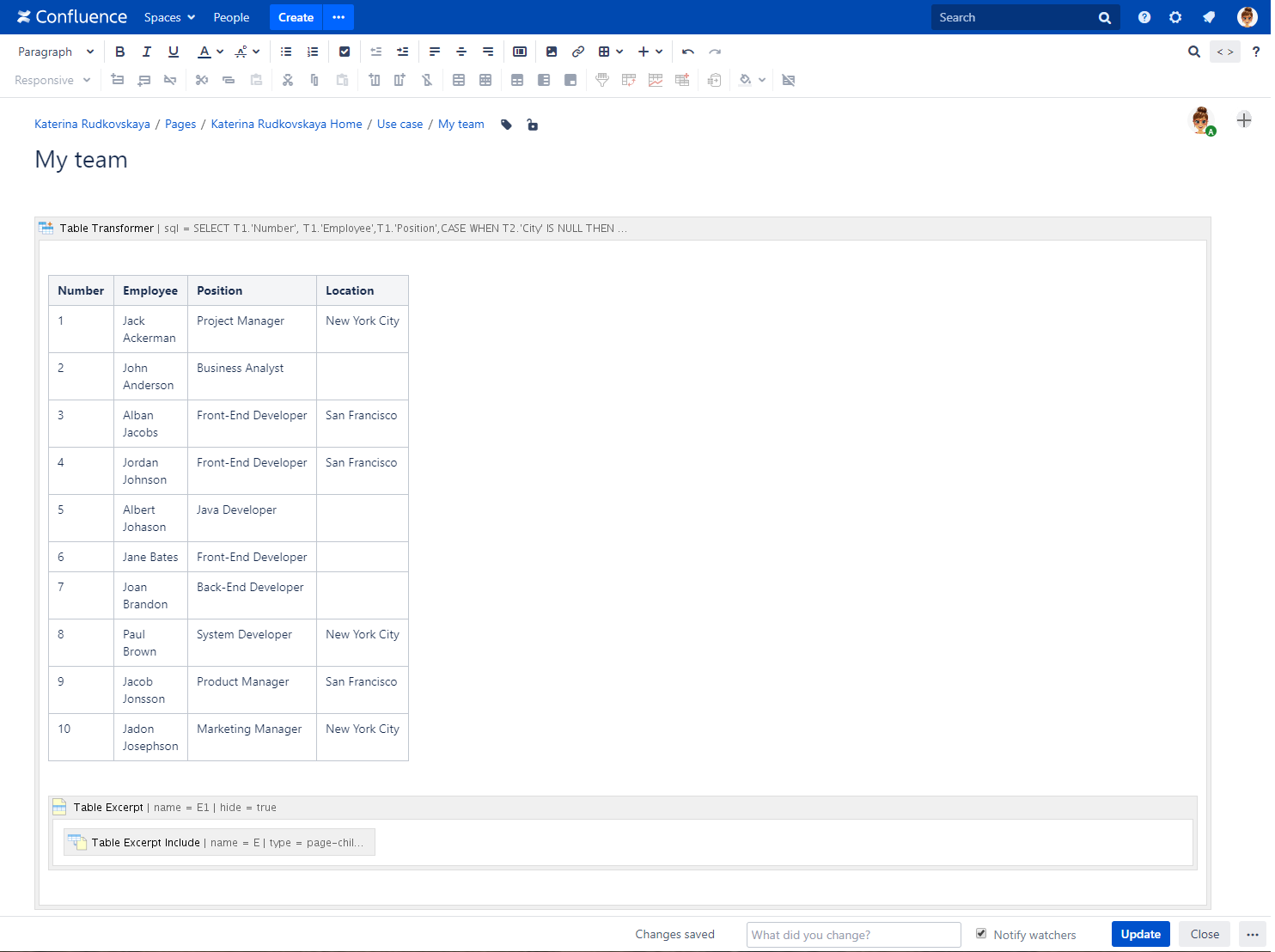This screenshot has height=952, width=1275.
Task: Open the help question mark in header
Action: [x=1144, y=17]
